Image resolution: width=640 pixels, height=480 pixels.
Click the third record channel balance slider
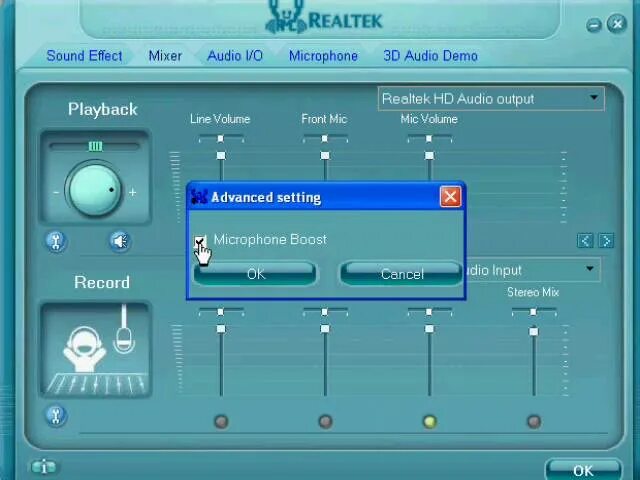tap(429, 312)
